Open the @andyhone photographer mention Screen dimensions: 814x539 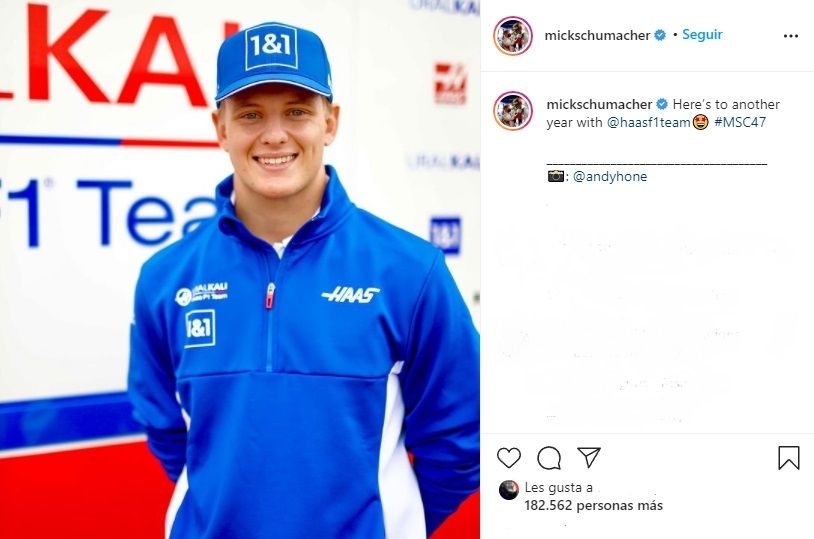610,176
